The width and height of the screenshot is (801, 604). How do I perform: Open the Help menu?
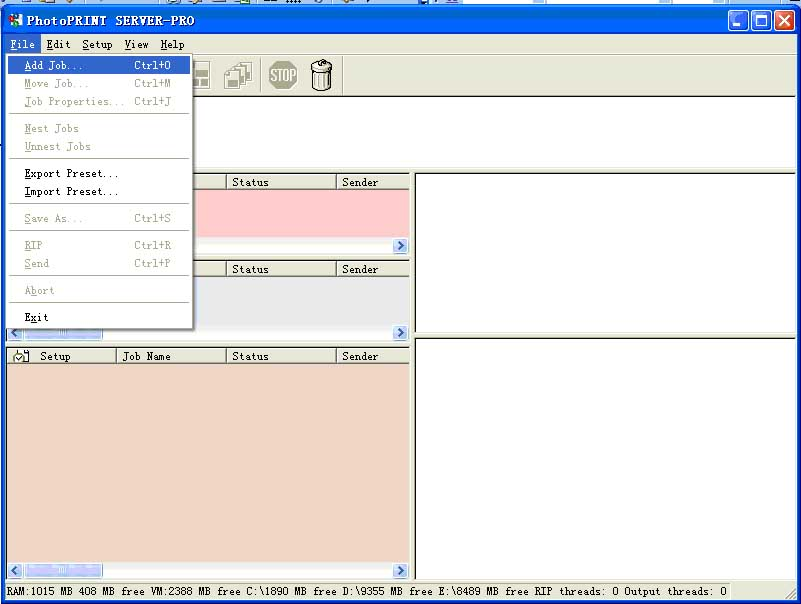172,44
